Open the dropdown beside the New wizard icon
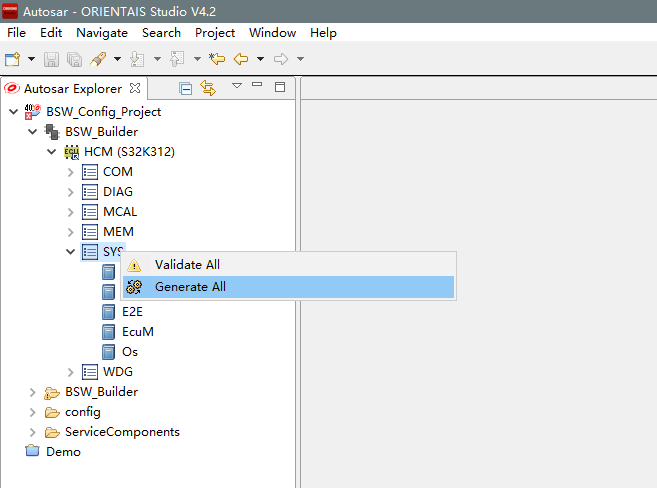The width and height of the screenshot is (657, 488). coord(31,60)
